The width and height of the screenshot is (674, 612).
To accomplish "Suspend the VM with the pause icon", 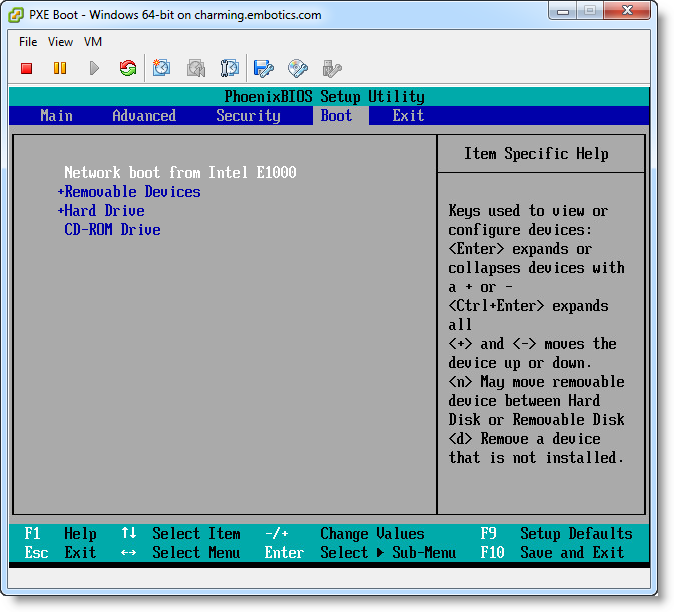I will (x=60, y=68).
